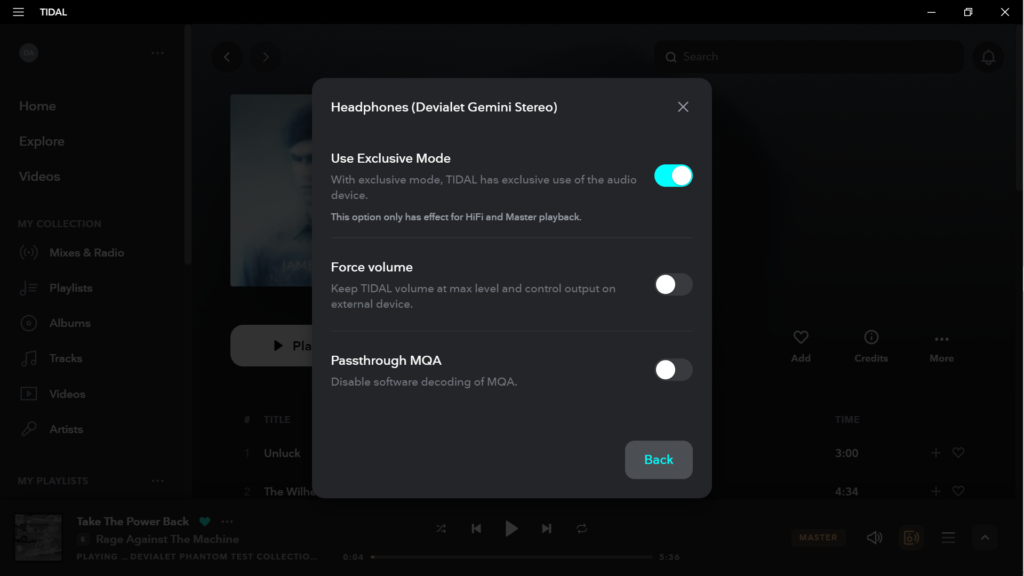Favorite the Unluck track

958,453
